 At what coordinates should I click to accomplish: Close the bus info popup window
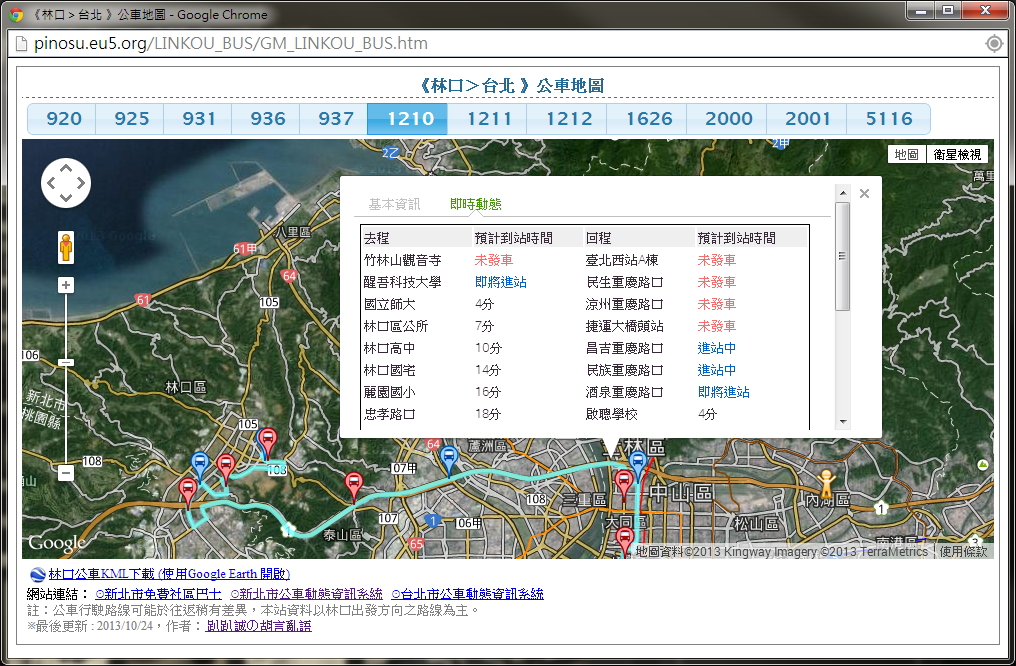pos(864,194)
